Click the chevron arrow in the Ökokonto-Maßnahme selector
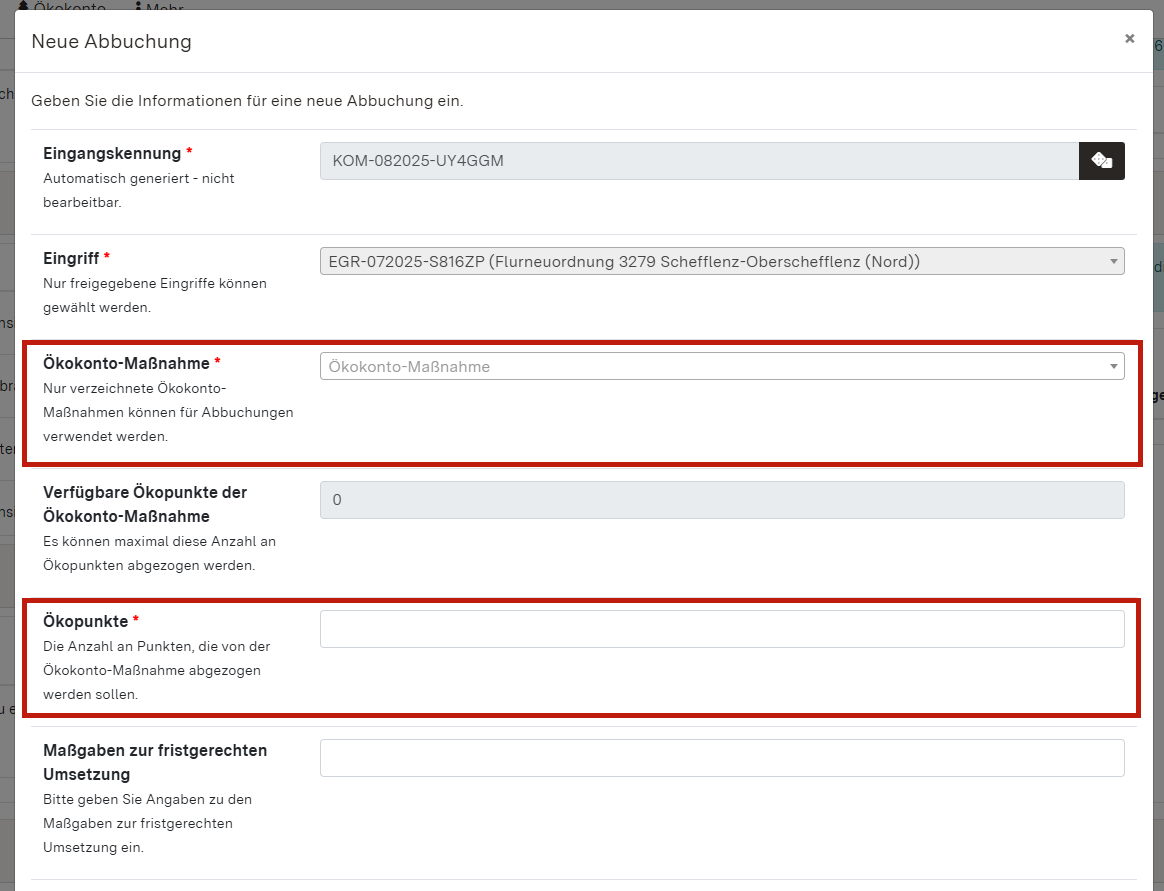The image size is (1164, 891). pyautogui.click(x=1113, y=366)
